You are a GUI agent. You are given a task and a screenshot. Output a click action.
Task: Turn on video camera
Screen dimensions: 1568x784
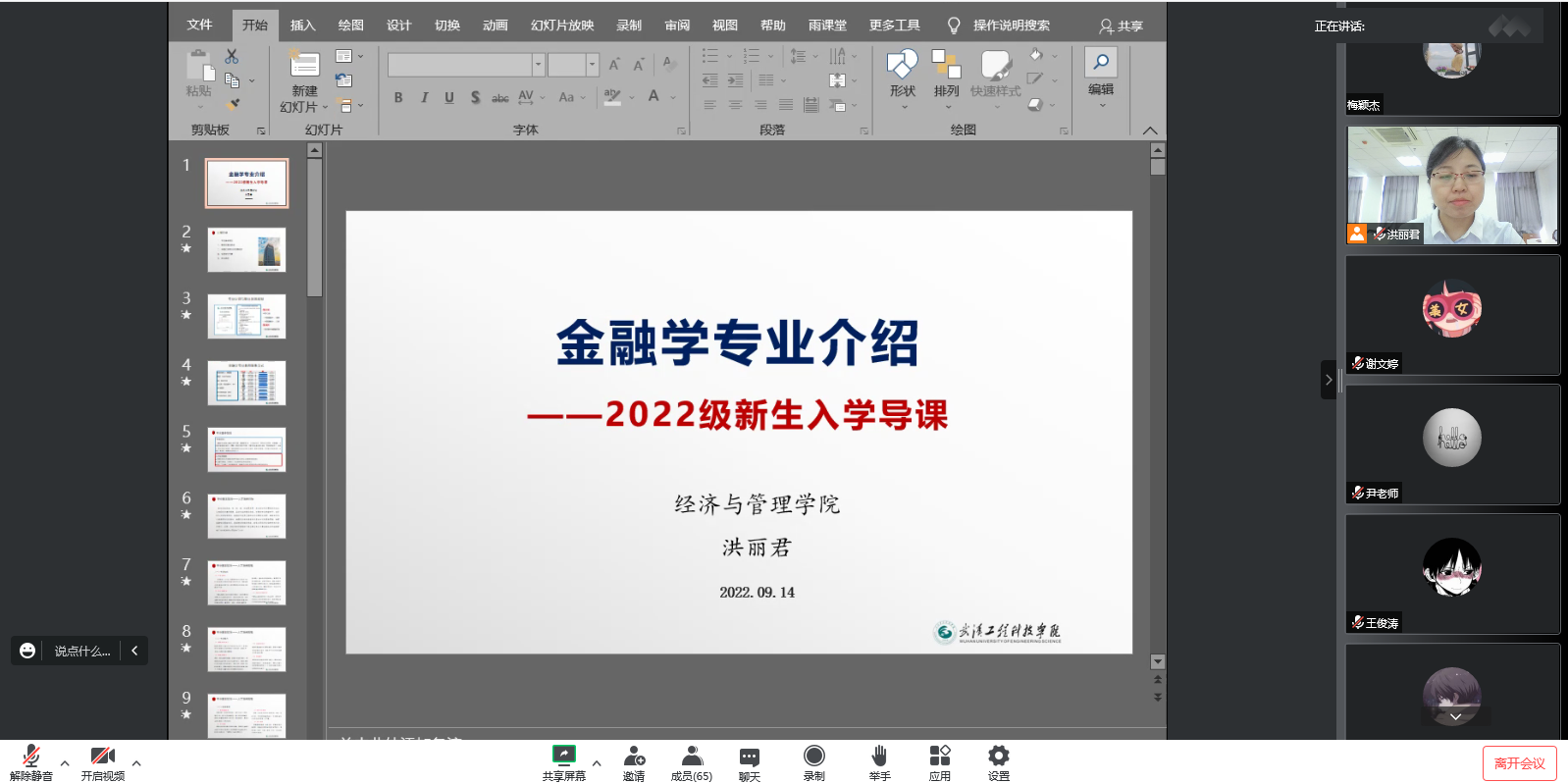(103, 762)
